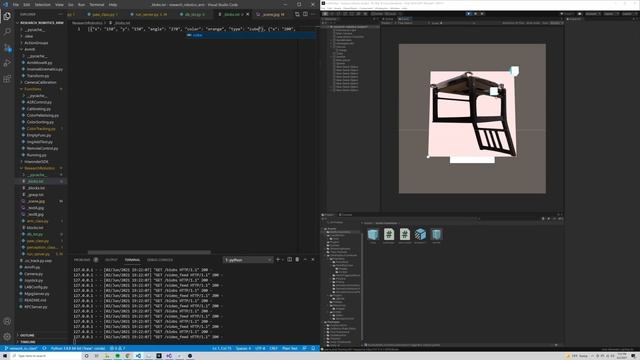Split the editor to the right
The width and height of the screenshot is (640, 360).
(x=305, y=14)
